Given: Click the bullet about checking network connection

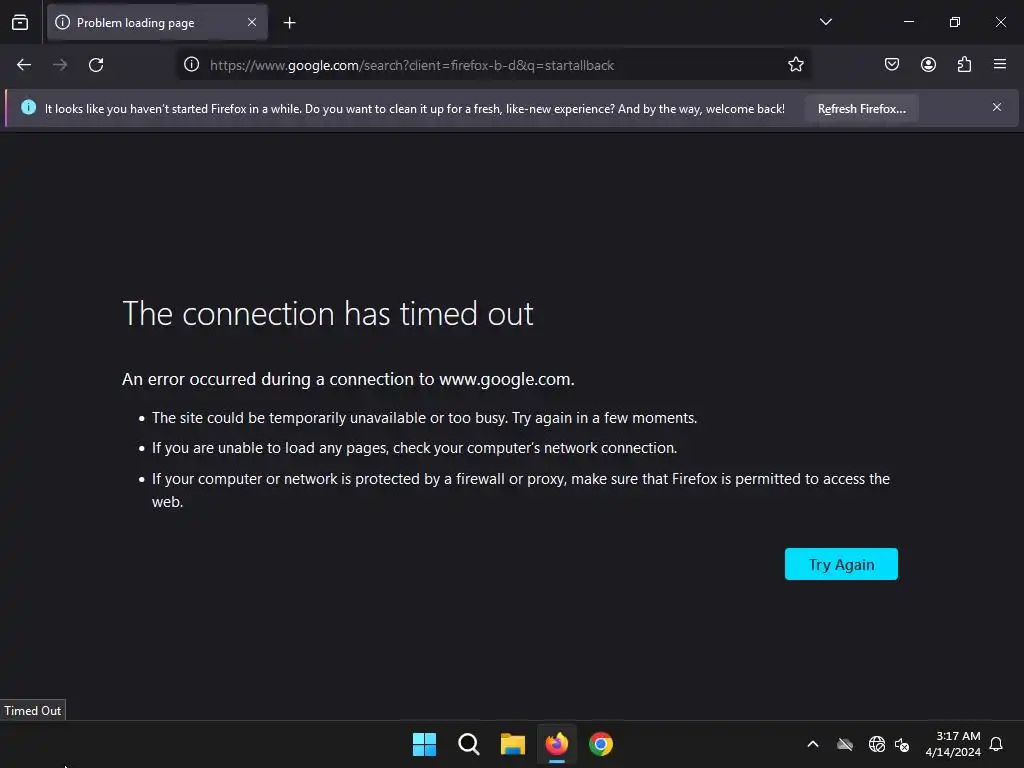Looking at the screenshot, I should [414, 448].
